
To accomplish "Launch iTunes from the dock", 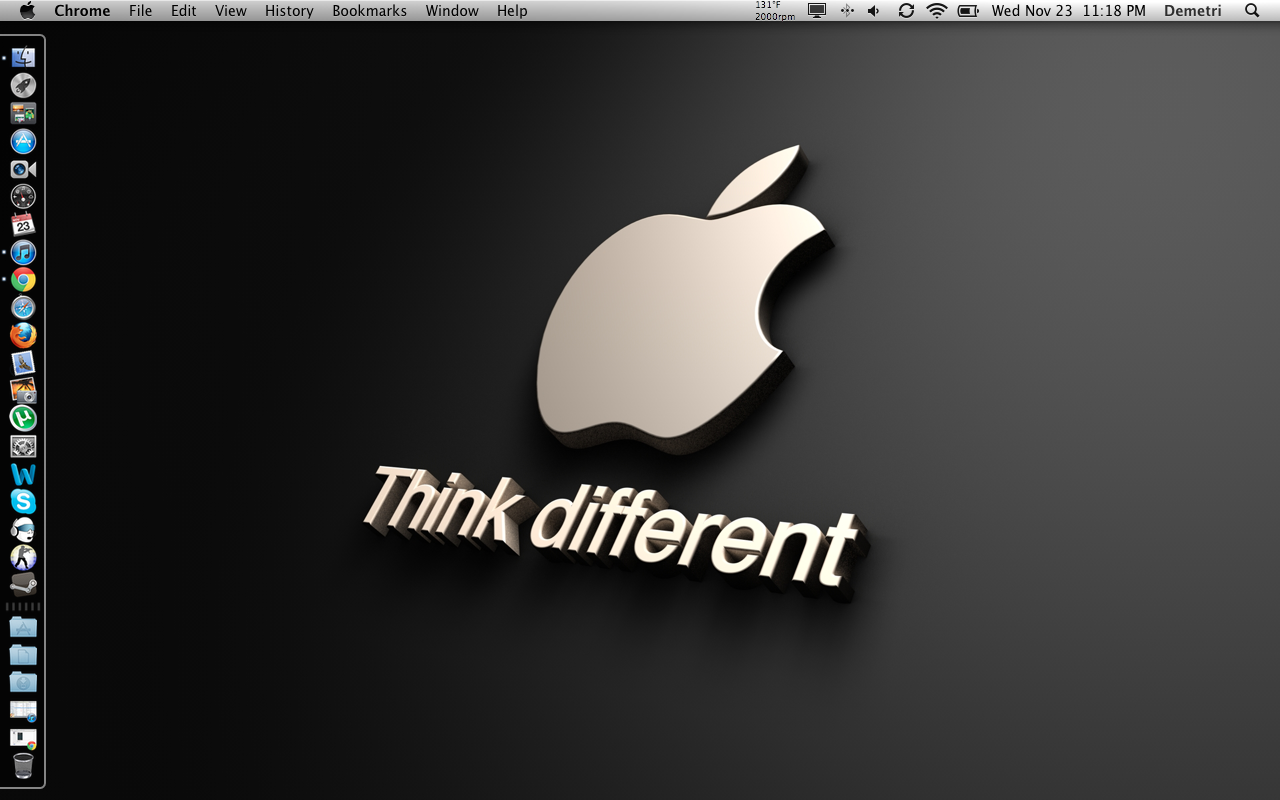I will 23,252.
